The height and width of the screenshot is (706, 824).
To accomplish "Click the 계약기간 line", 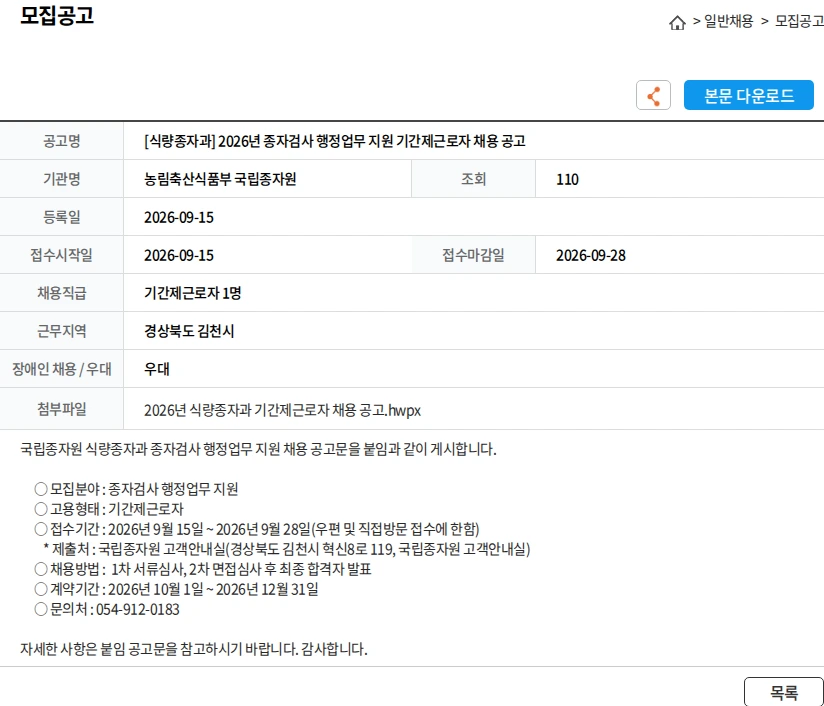I will 177,589.
